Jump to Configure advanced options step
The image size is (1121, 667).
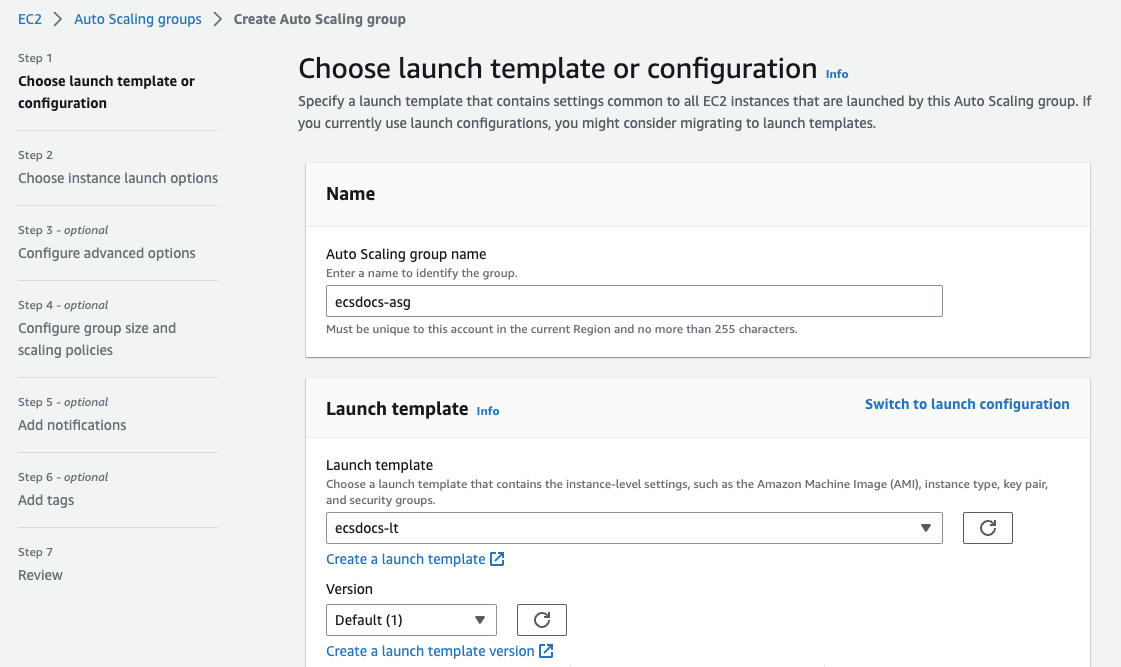pos(107,253)
